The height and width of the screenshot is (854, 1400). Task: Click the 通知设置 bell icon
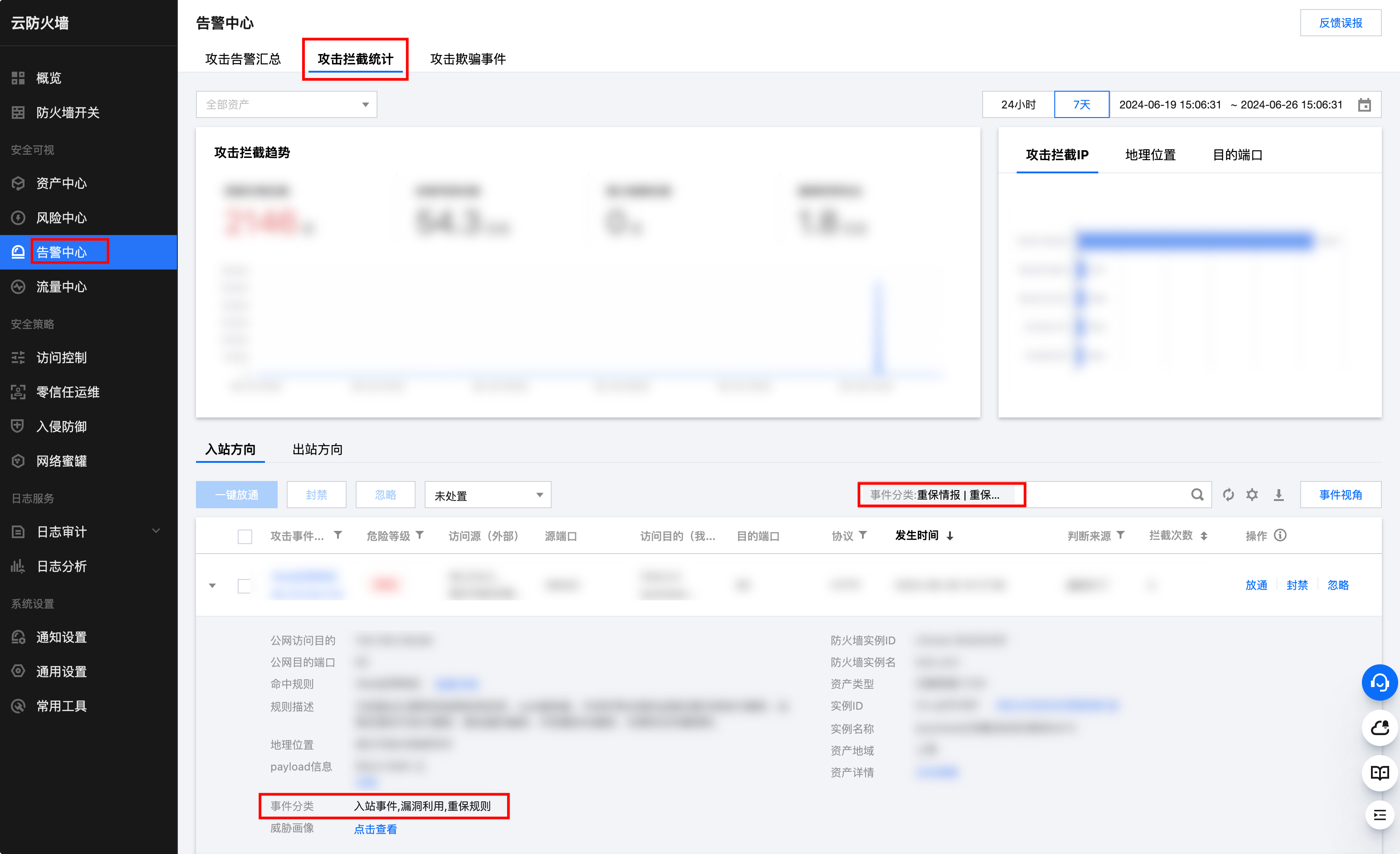(18, 637)
